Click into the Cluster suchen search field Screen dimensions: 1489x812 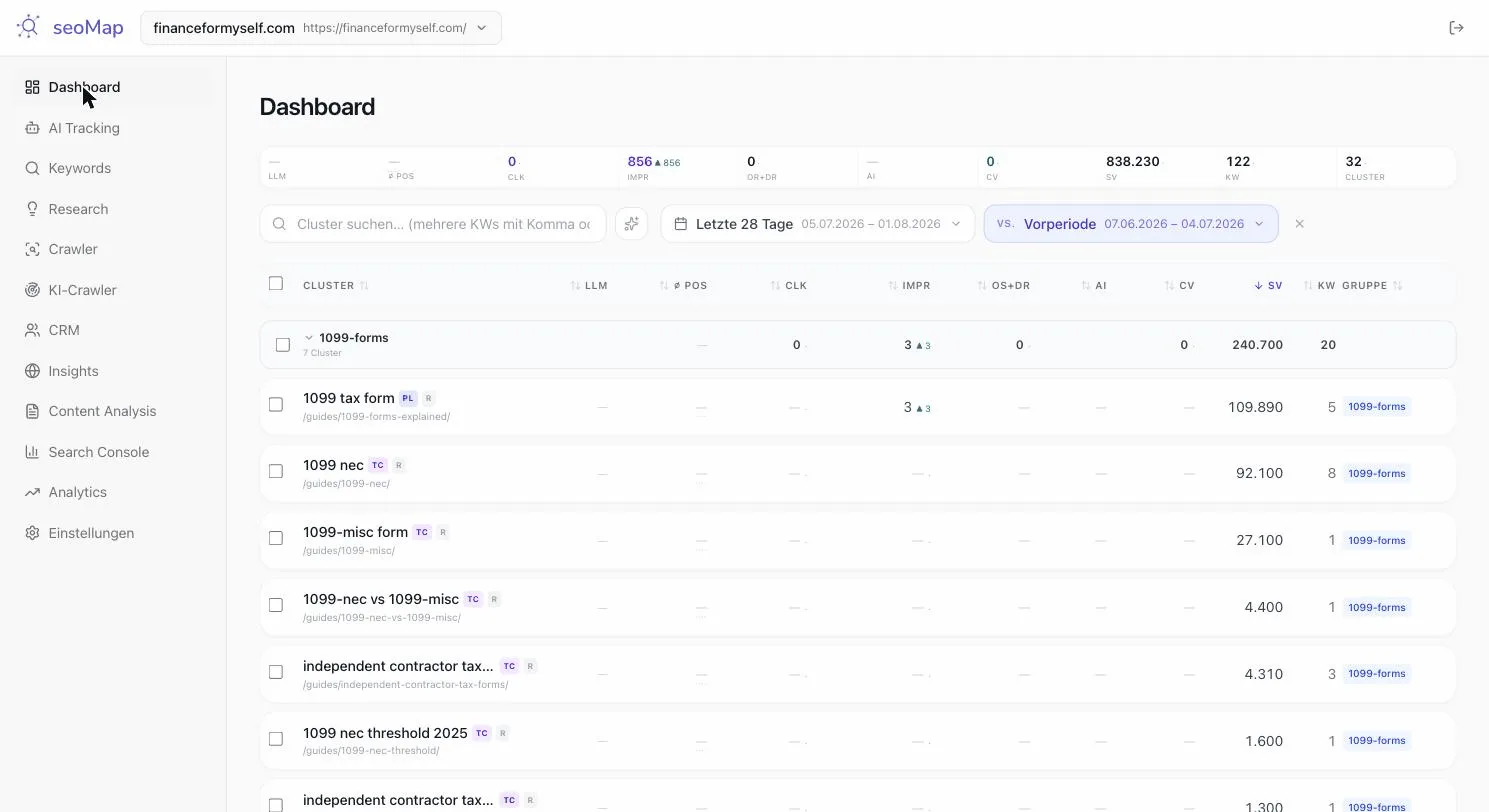click(433, 224)
